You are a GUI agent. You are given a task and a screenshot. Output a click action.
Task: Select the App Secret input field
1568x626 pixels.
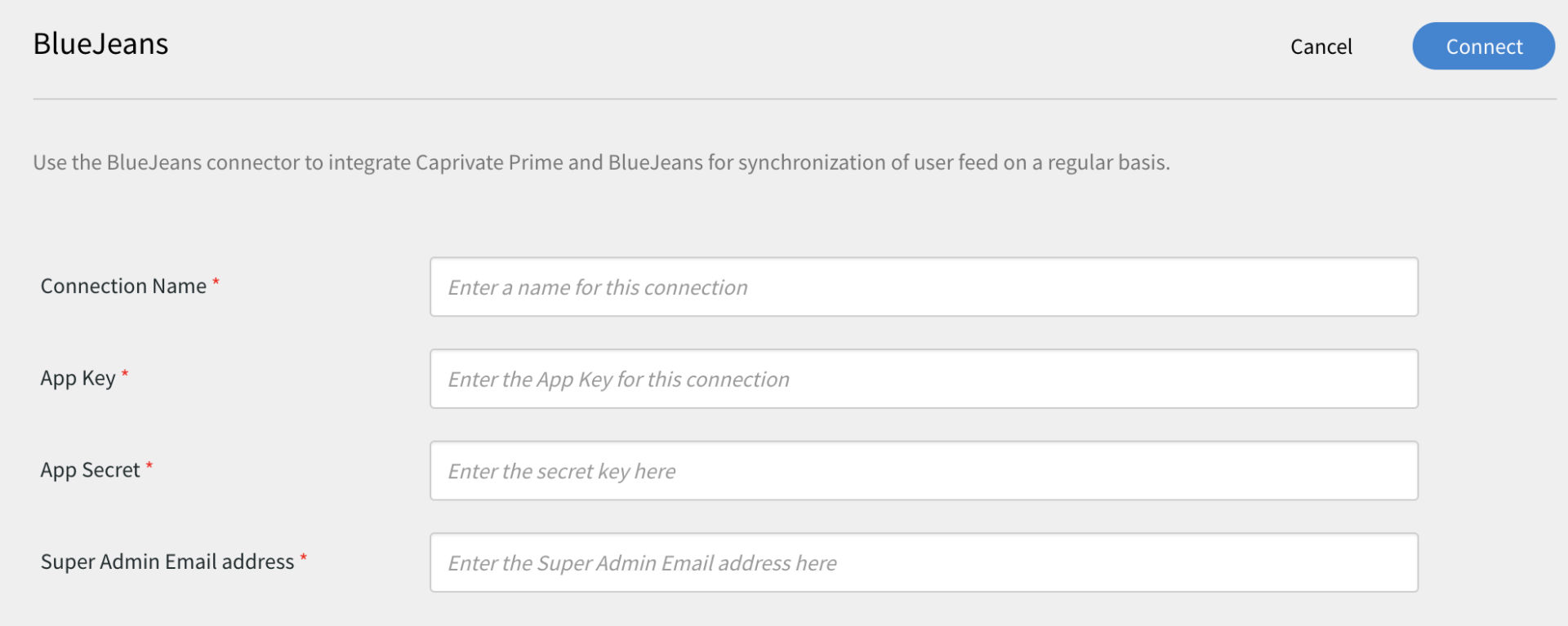(924, 471)
